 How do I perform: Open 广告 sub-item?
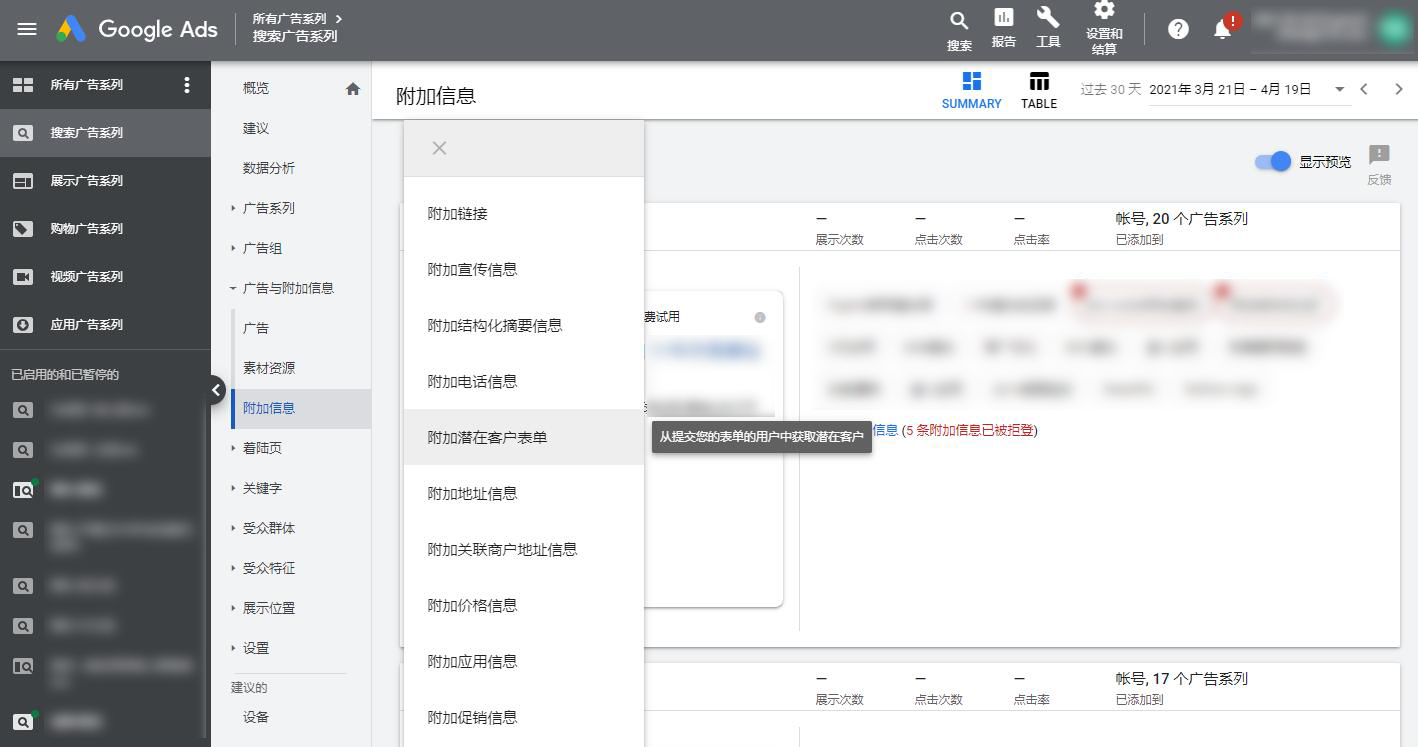pos(256,328)
